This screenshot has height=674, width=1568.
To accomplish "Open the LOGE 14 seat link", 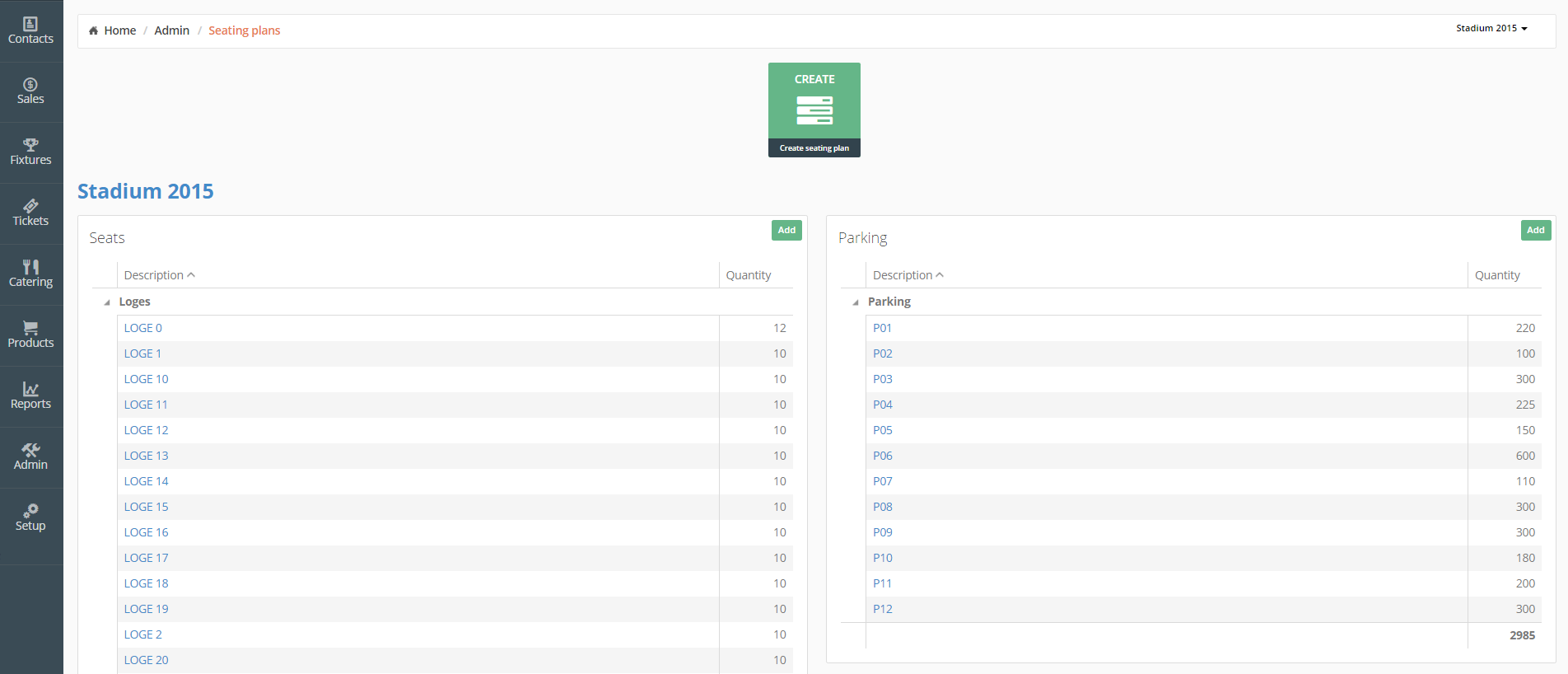I will (146, 481).
